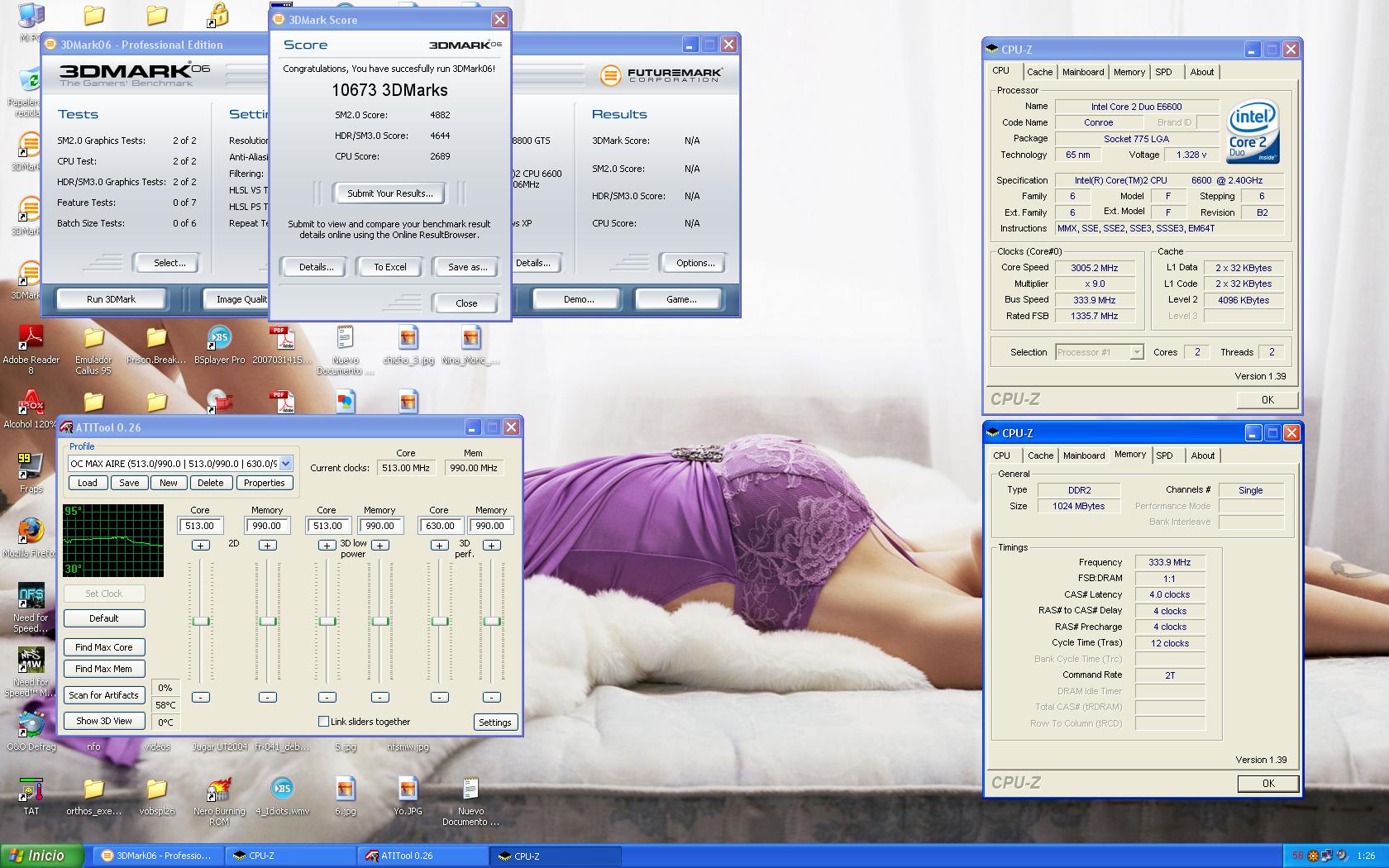This screenshot has height=868, width=1389.
Task: Click Submit Your Results button
Action: point(389,193)
